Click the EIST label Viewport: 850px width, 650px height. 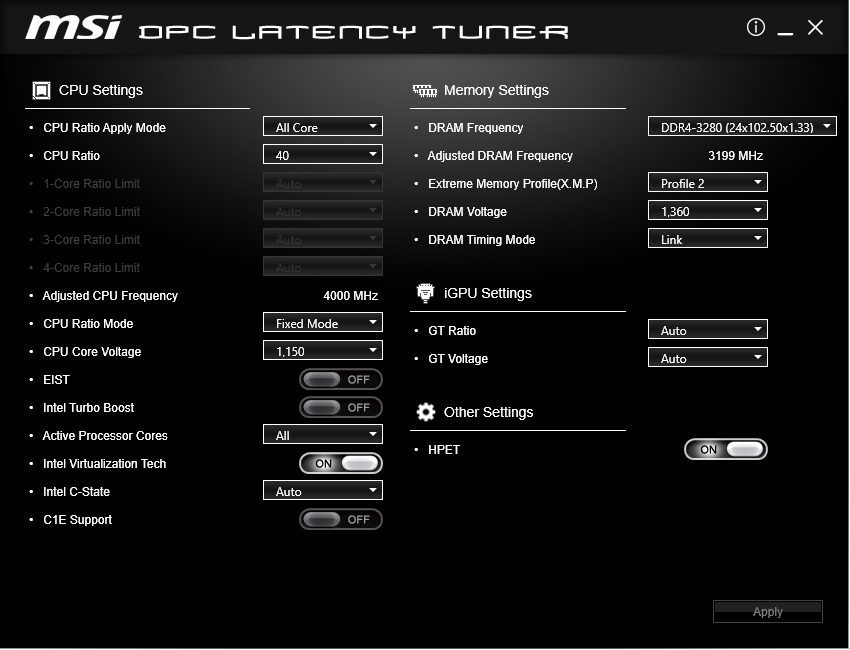click(56, 379)
